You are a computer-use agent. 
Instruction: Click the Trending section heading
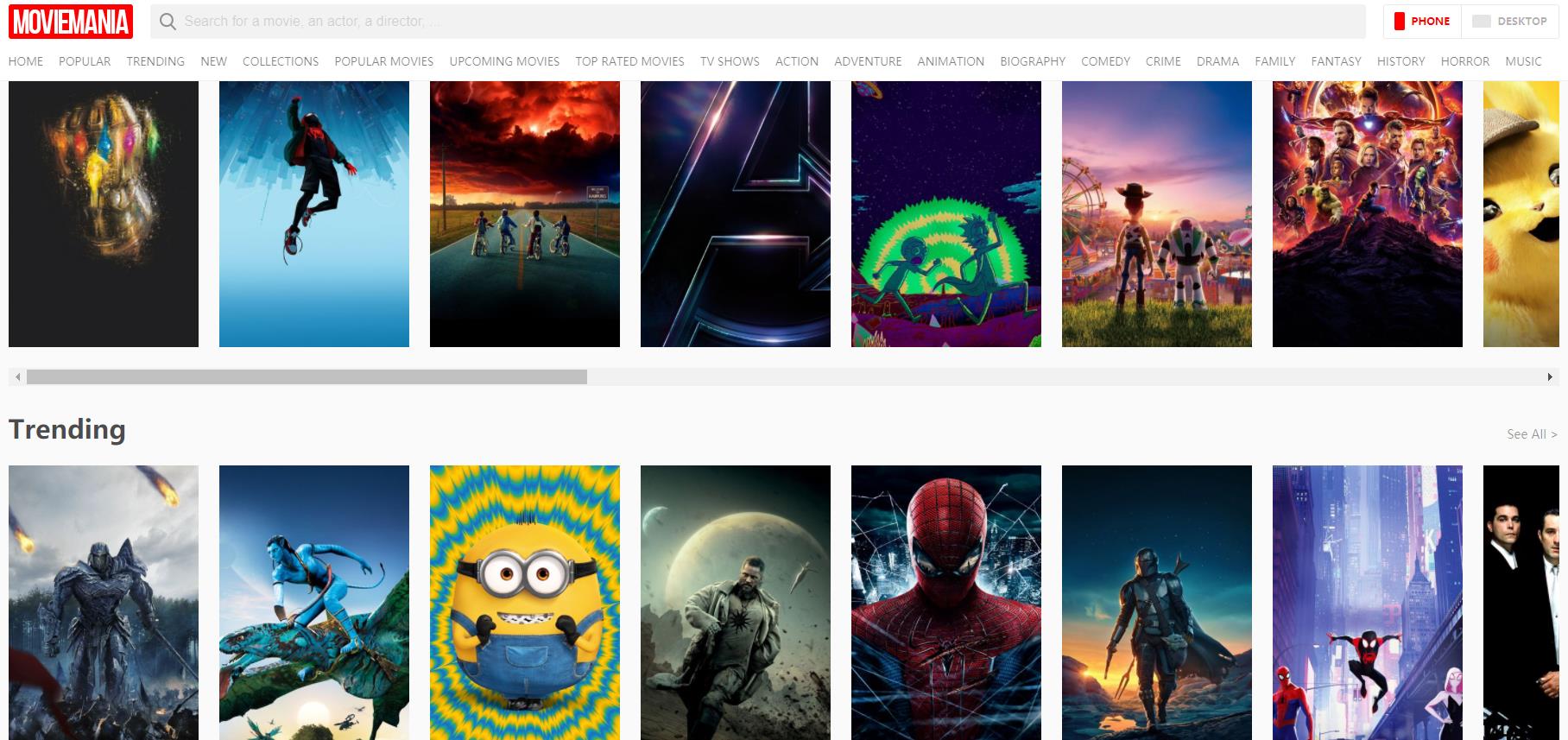point(67,429)
